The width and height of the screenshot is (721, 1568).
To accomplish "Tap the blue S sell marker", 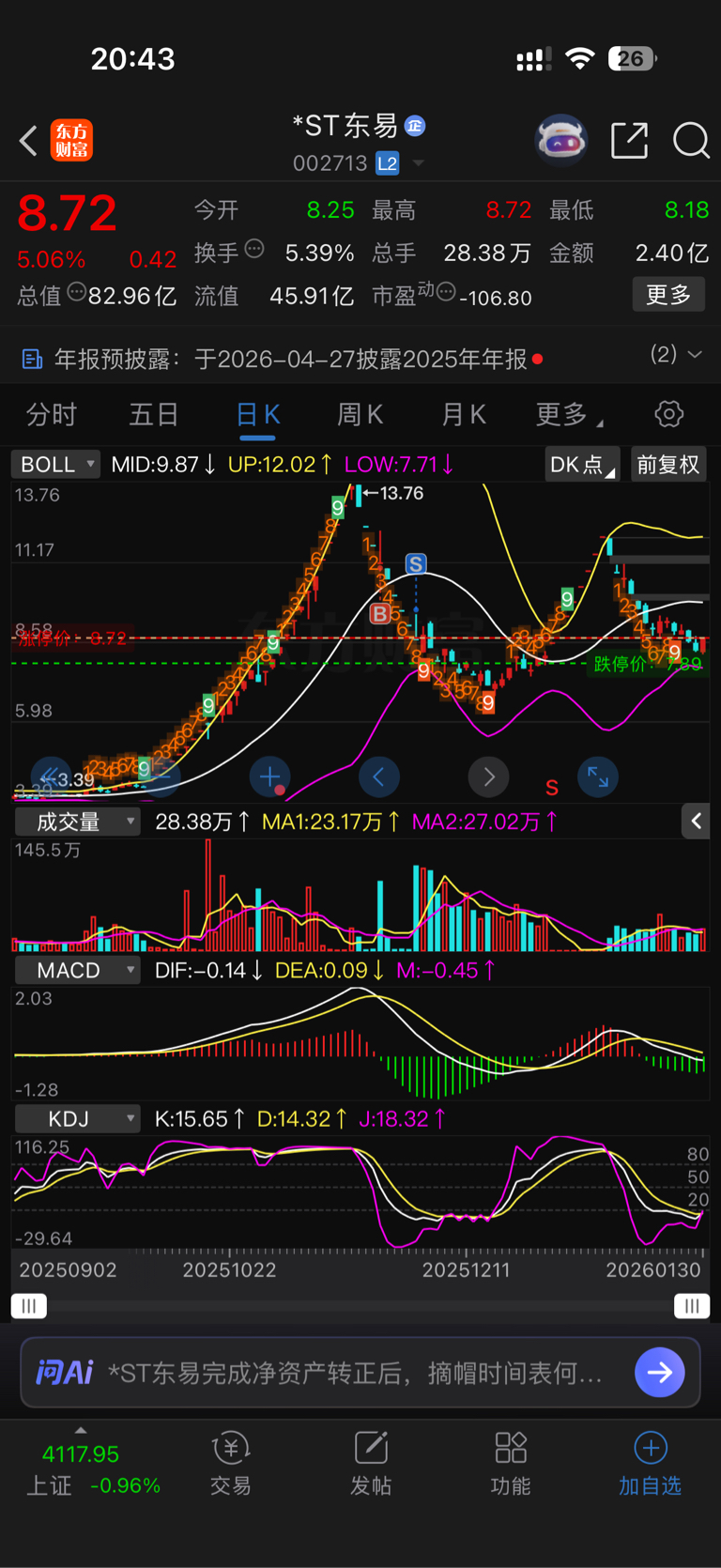I will [416, 563].
